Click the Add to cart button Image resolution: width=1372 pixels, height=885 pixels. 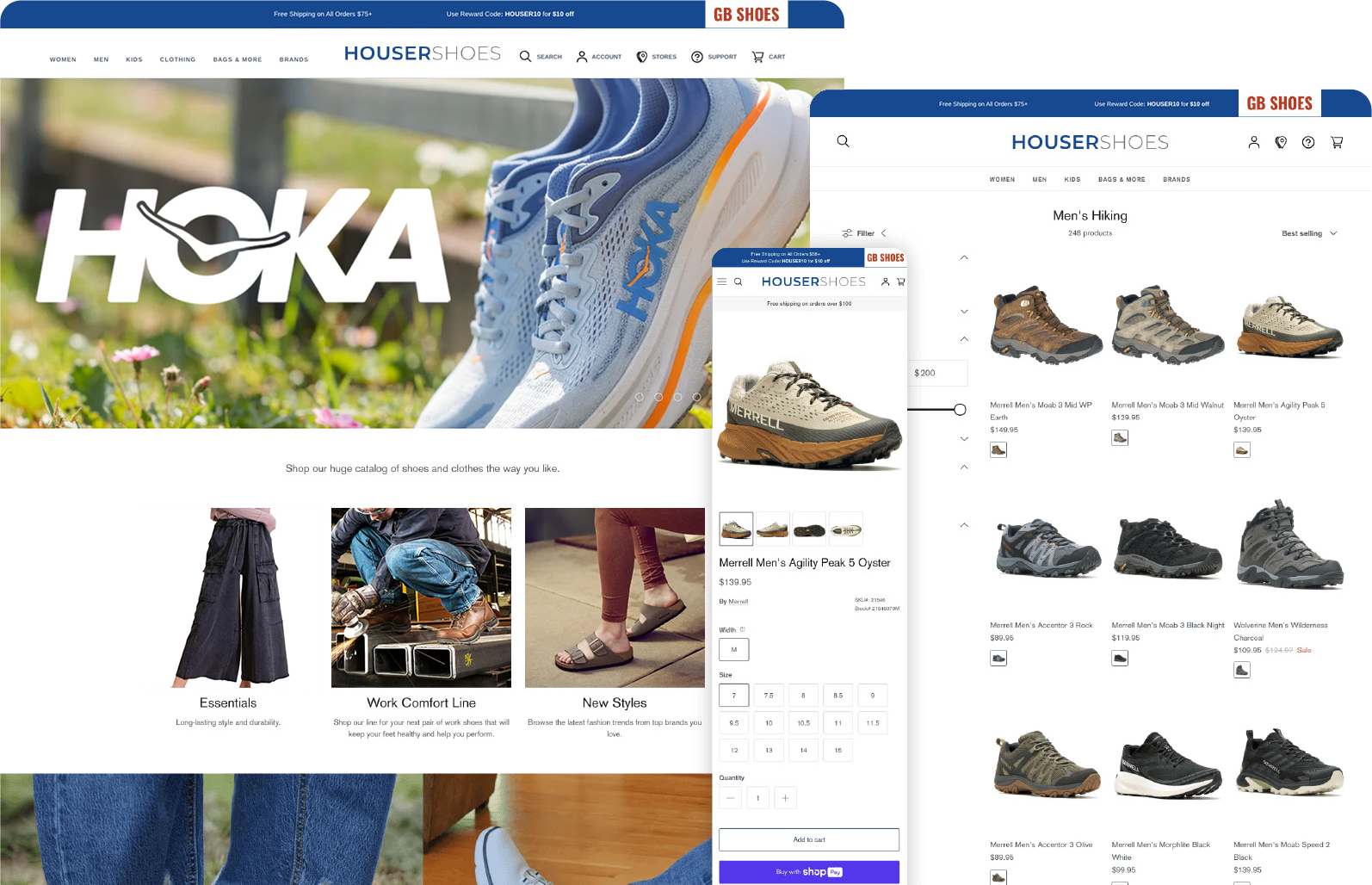point(809,839)
